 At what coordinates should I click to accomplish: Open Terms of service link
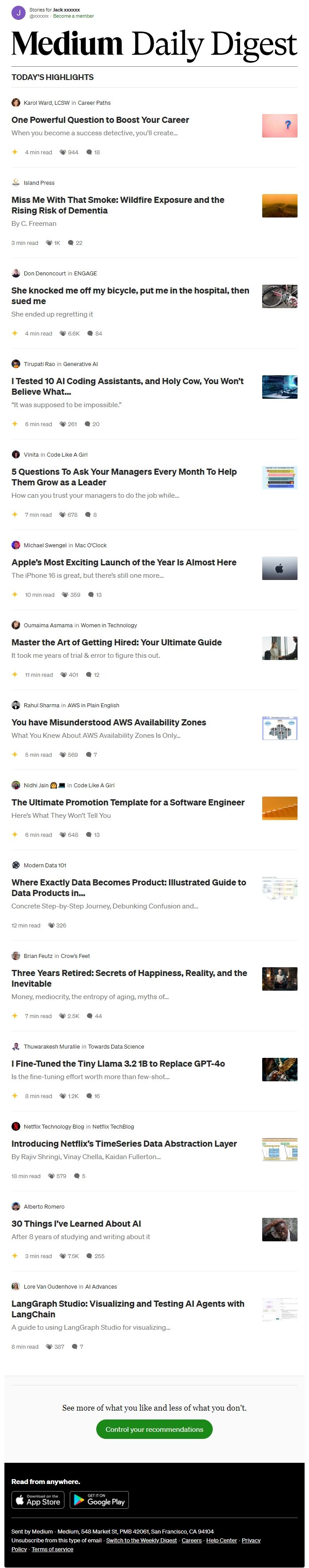[x=53, y=1549]
